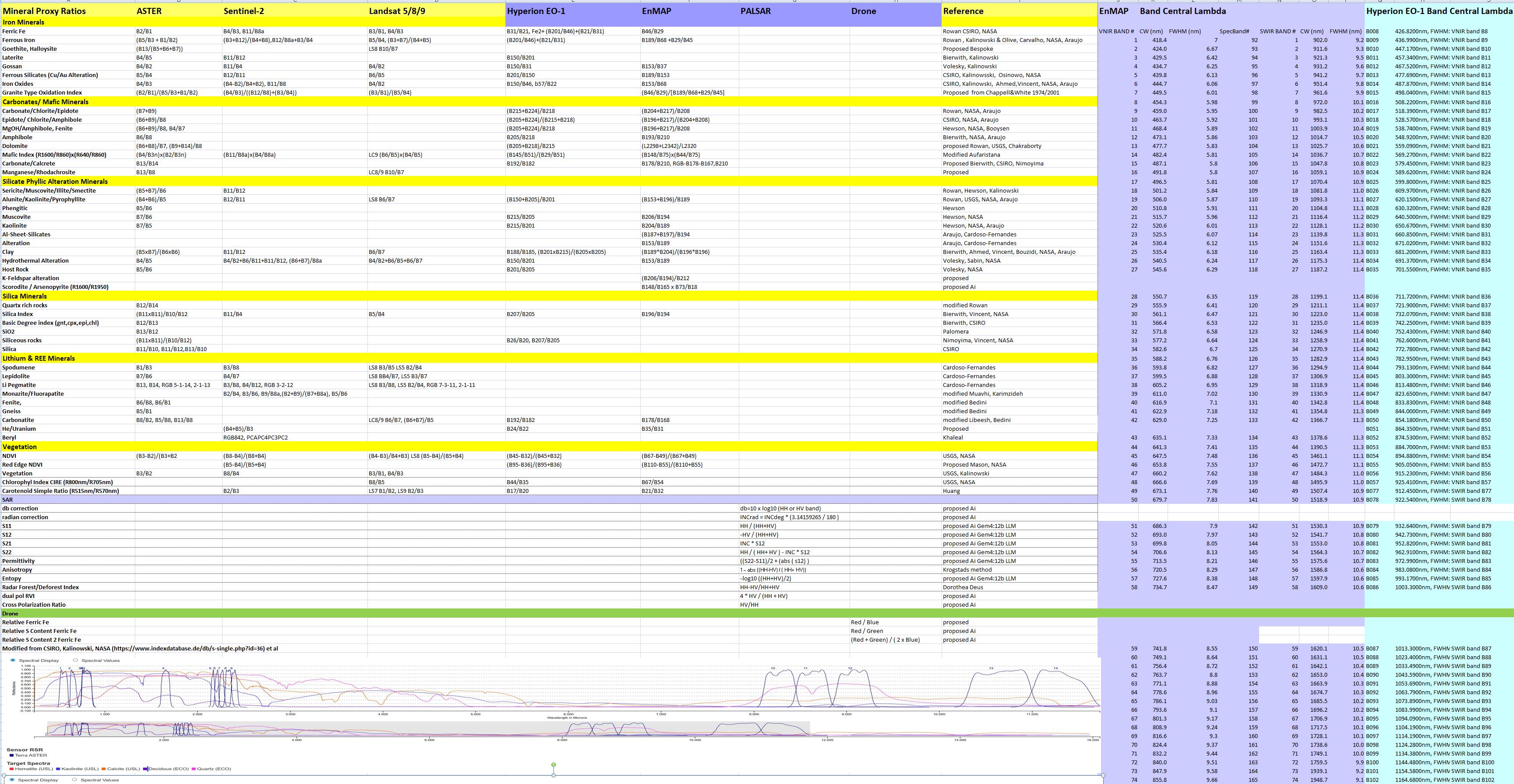Click the green rotation handle of the selected picture
This screenshot has height=784, width=1514.
pyautogui.click(x=554, y=765)
